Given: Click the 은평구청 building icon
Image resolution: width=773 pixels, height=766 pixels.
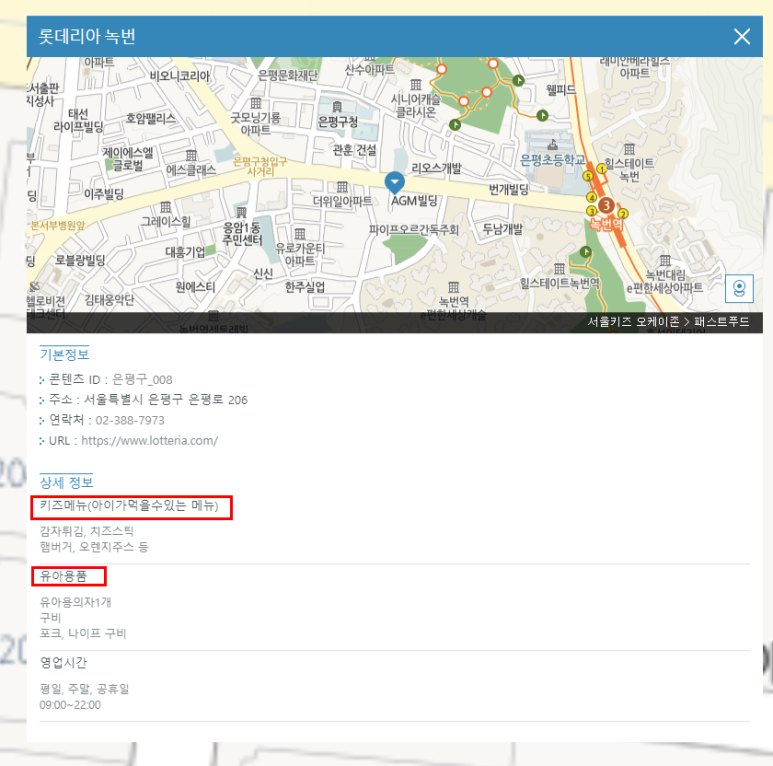Looking at the screenshot, I should pos(337,106).
